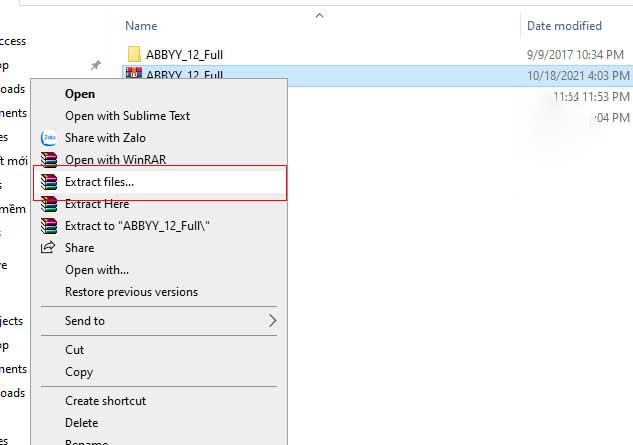Select Extract Here option
This screenshot has width=633, height=445.
[x=97, y=204]
